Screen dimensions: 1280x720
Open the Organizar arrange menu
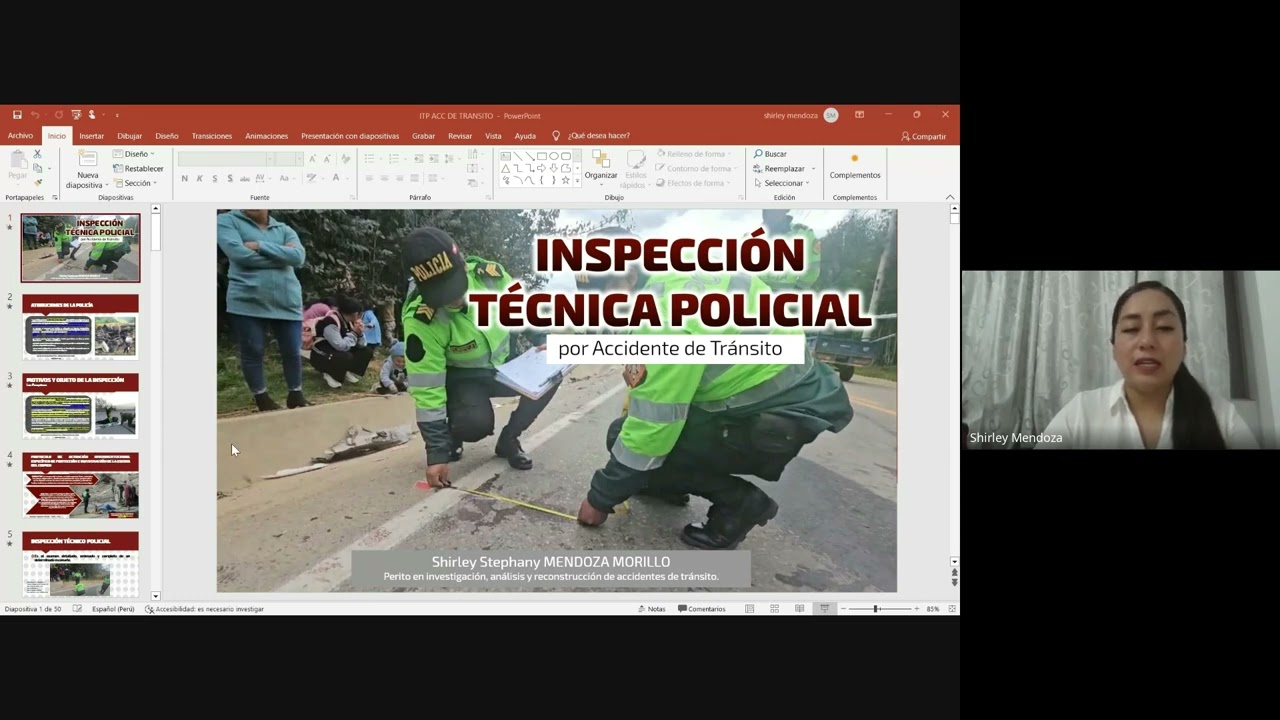tap(601, 166)
